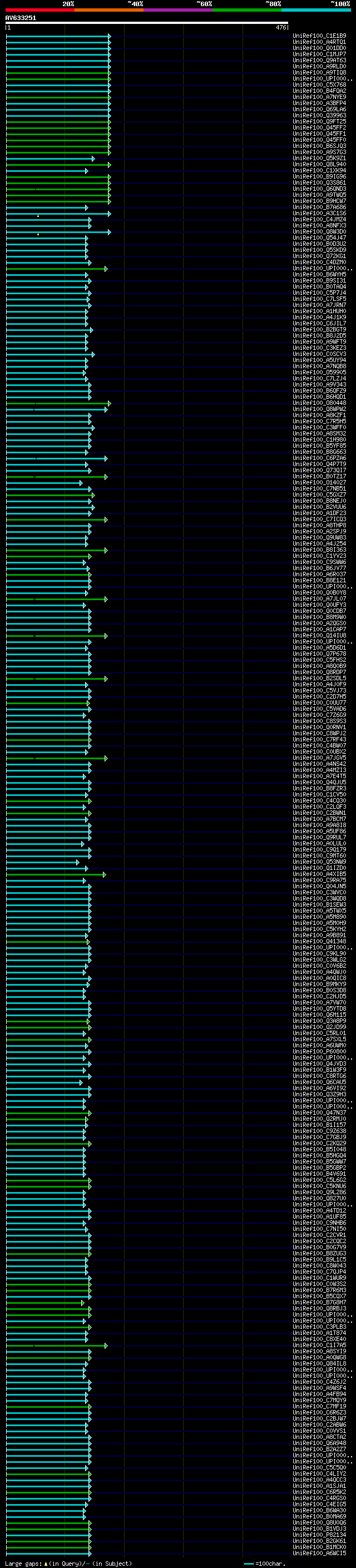356x1568 pixels.
Task: Select the UniRef100_B9SI31 label
Action: click(319, 280)
